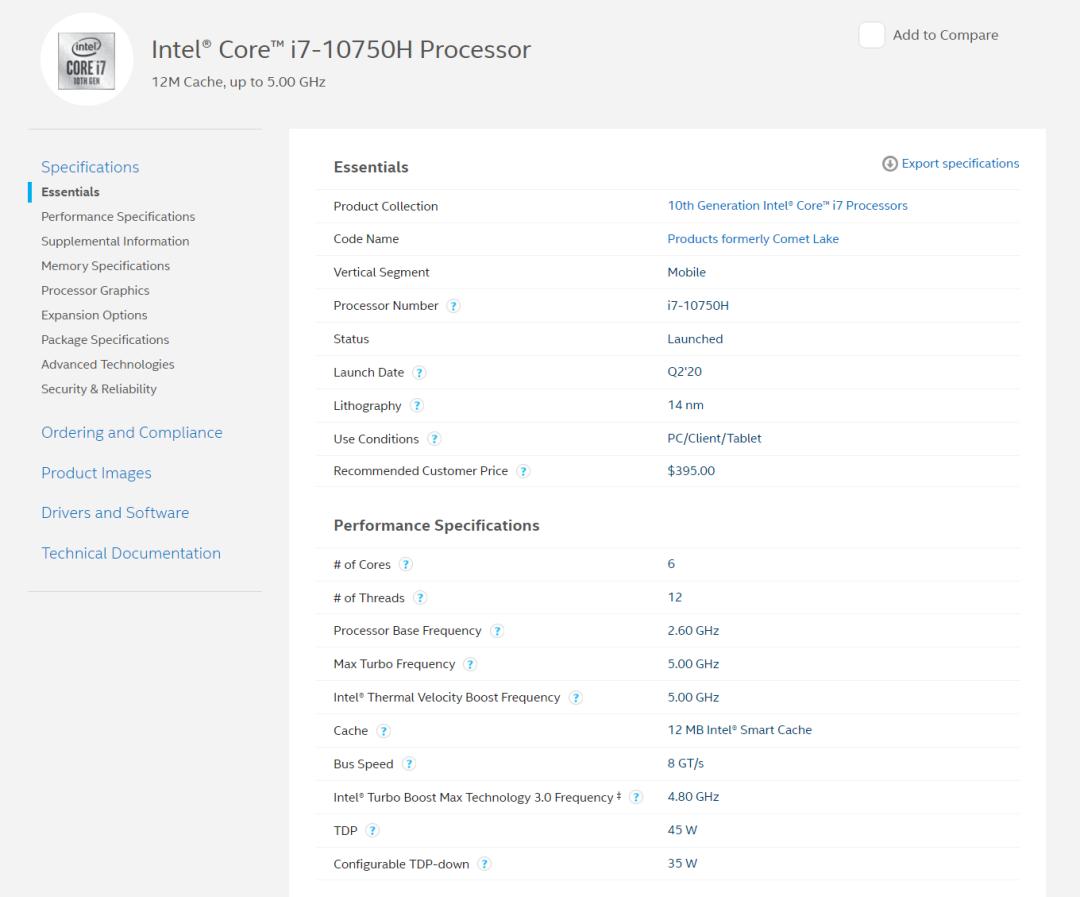Click Export specifications link
Viewport: 1080px width, 897px height.
pos(951,164)
